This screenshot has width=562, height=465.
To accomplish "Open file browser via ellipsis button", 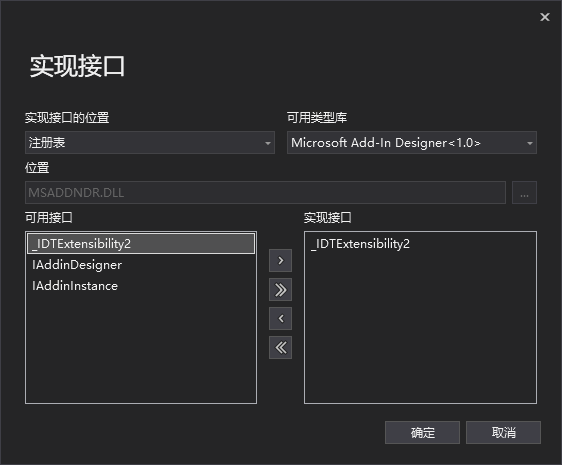I will point(524,193).
